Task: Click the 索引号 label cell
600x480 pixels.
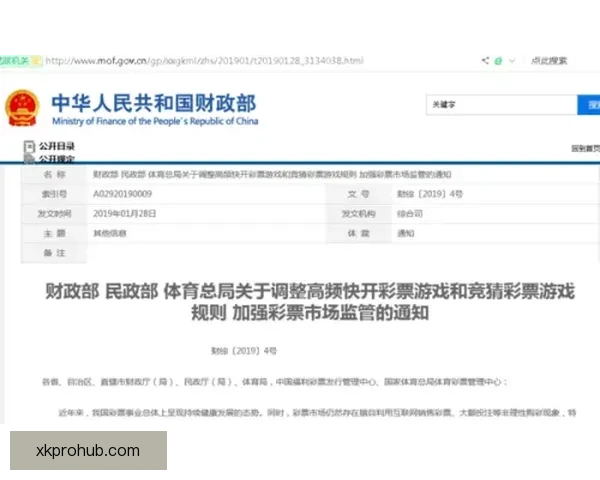Action: 54,194
